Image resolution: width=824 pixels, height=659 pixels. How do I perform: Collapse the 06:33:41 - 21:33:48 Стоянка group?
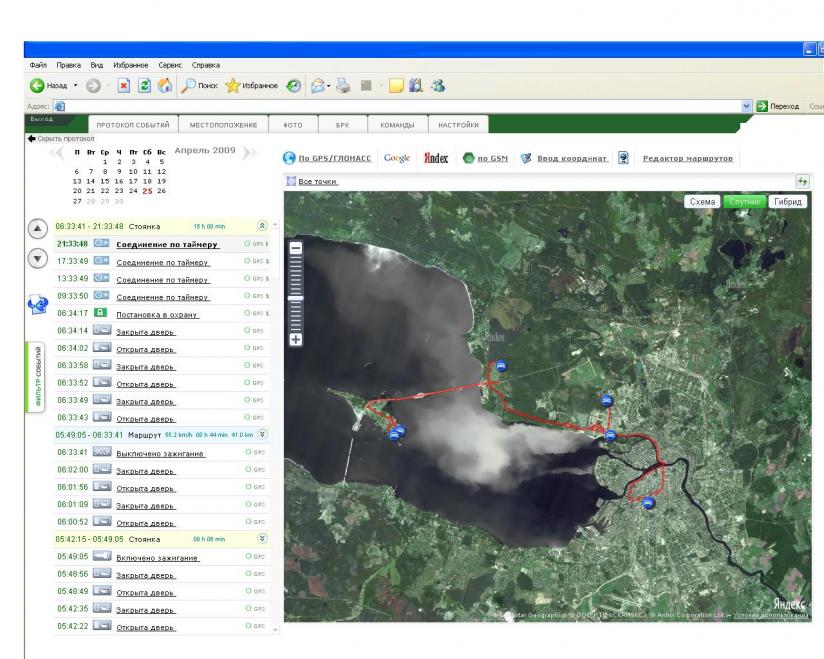click(x=263, y=226)
